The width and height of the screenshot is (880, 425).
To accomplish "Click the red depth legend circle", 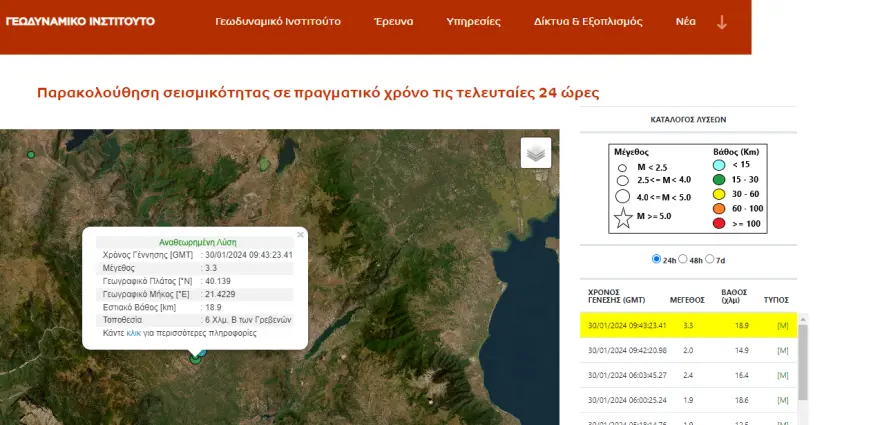I will click(x=718, y=224).
